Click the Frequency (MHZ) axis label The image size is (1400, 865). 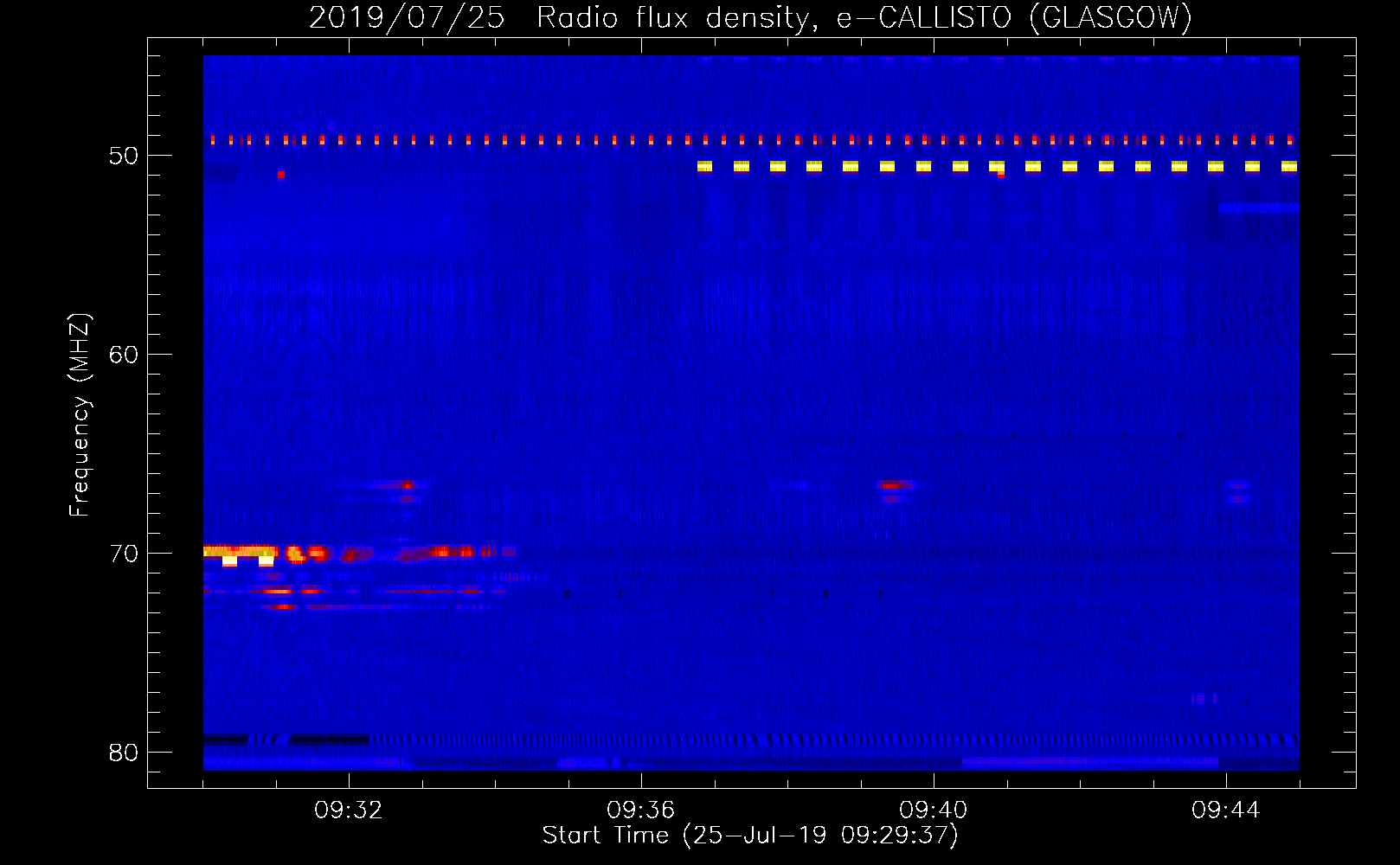(80, 414)
